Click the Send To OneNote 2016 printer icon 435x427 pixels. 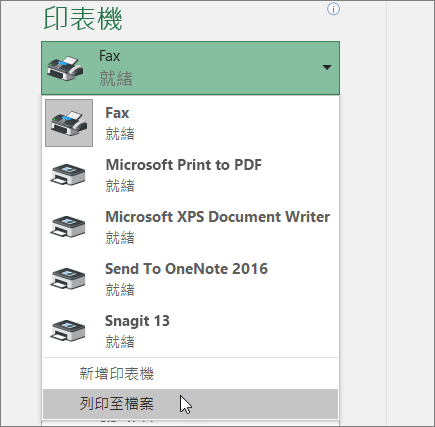pyautogui.click(x=68, y=278)
